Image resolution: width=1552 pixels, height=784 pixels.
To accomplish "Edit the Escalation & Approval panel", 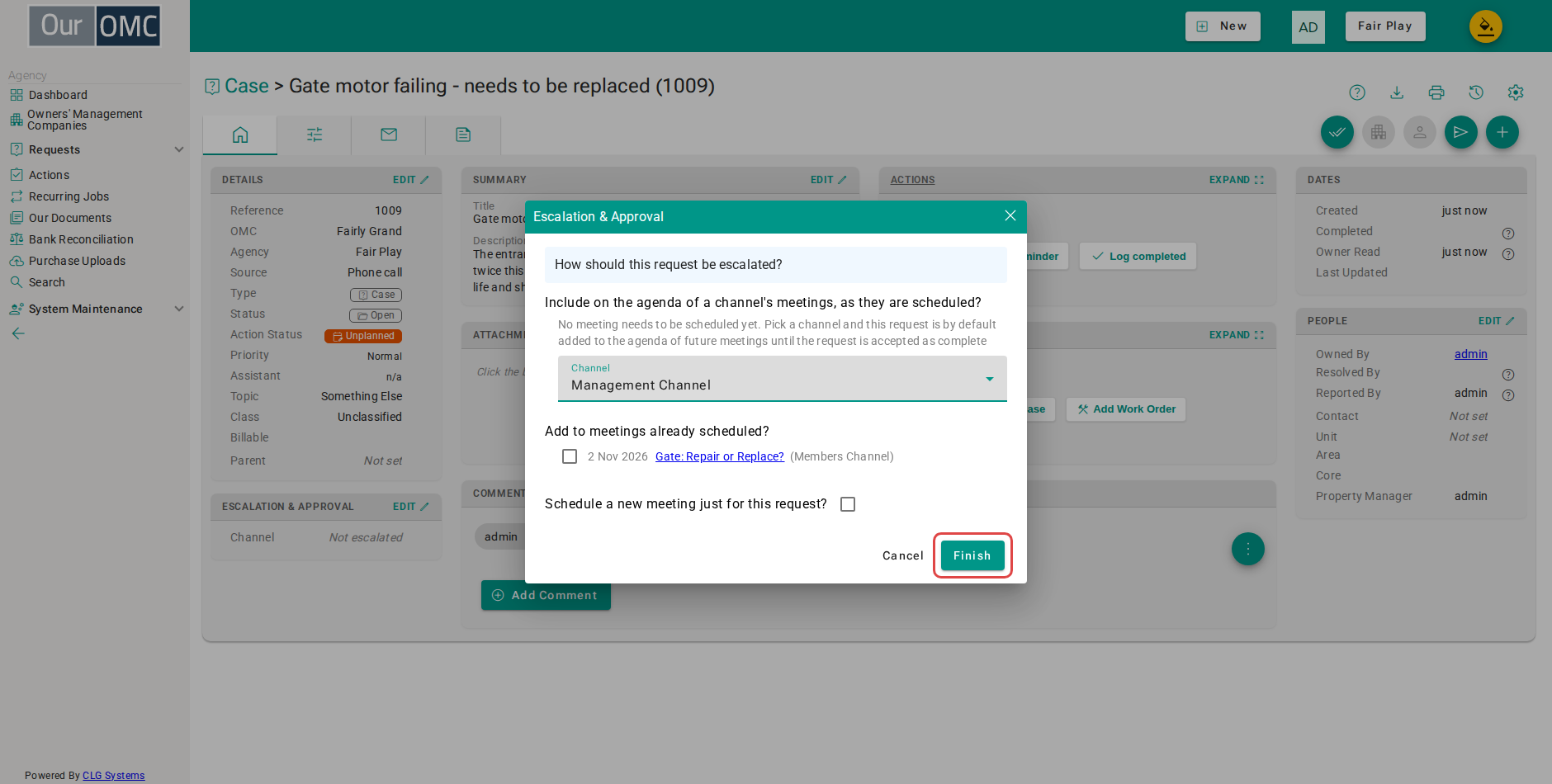I will (411, 507).
